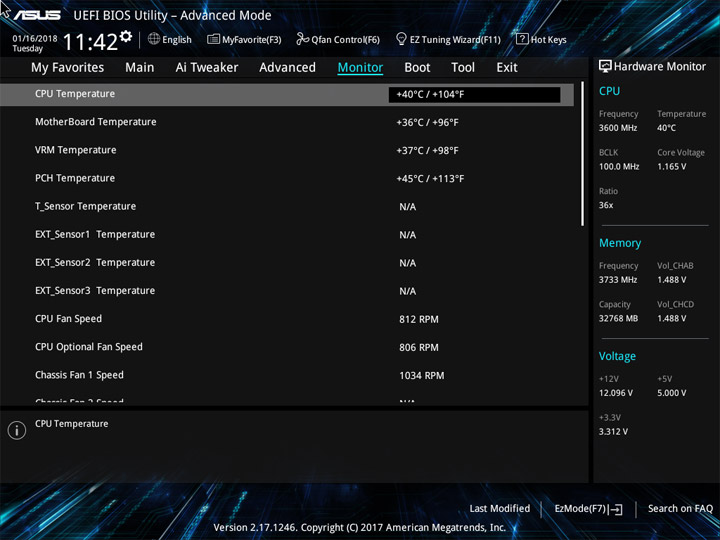Image resolution: width=720 pixels, height=540 pixels.
Task: Click the ASUS logo
Action: point(37,16)
